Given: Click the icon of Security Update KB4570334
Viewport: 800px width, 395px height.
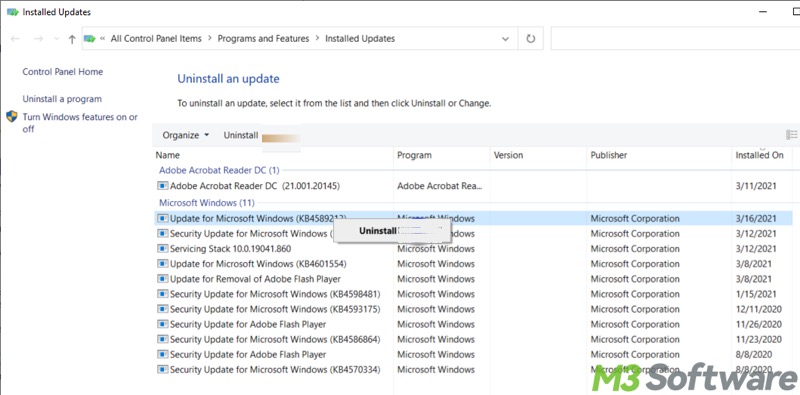Looking at the screenshot, I should click(162, 369).
